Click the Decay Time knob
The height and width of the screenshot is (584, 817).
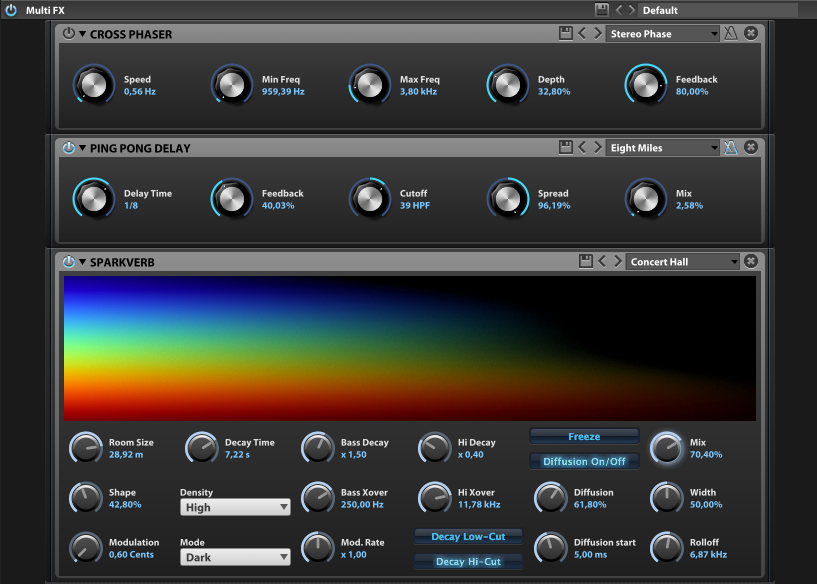point(202,448)
